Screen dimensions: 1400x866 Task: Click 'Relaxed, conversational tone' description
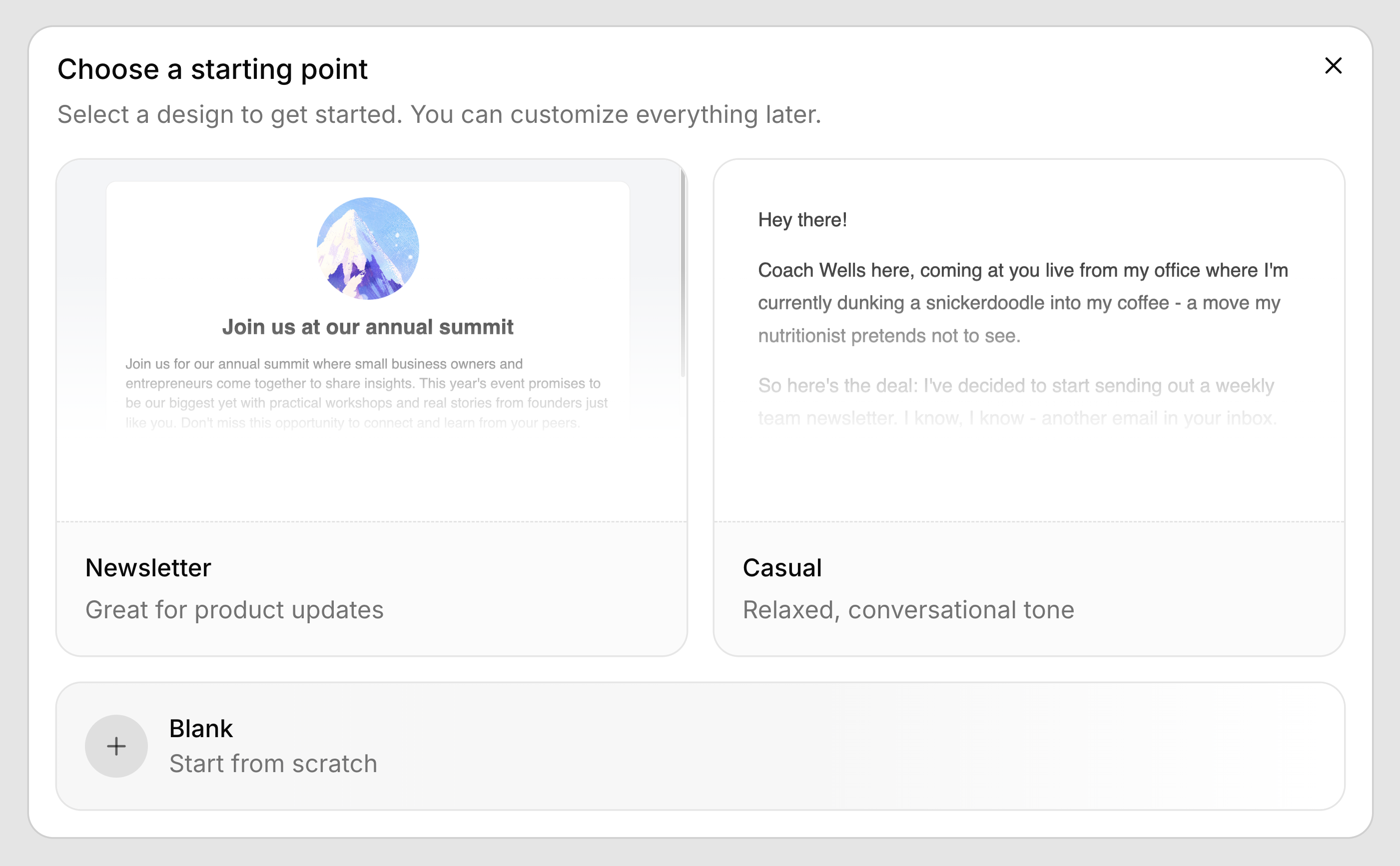pos(908,609)
